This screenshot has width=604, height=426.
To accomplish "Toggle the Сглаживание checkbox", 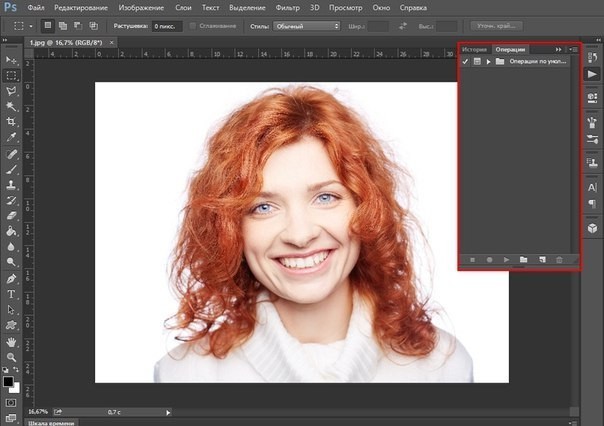I will pos(193,26).
